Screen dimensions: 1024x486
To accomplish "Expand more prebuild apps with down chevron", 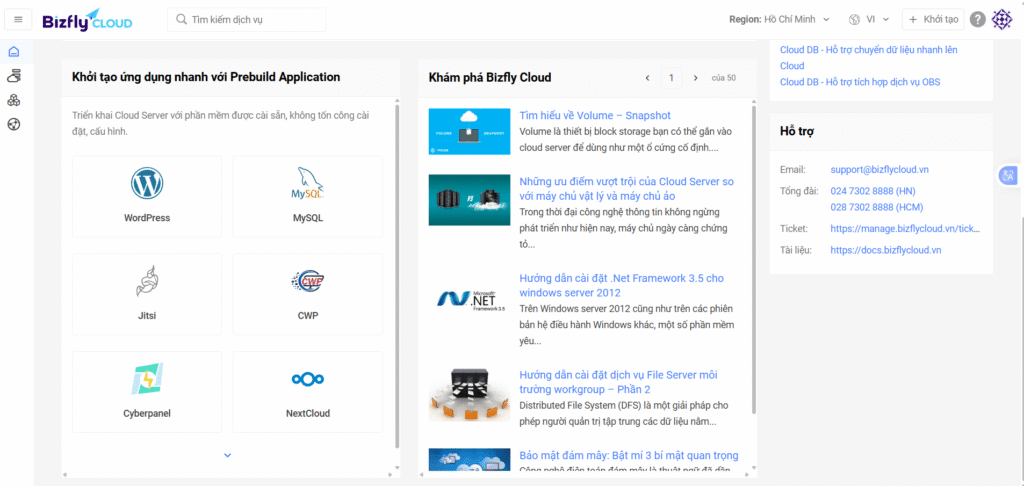I will [228, 455].
